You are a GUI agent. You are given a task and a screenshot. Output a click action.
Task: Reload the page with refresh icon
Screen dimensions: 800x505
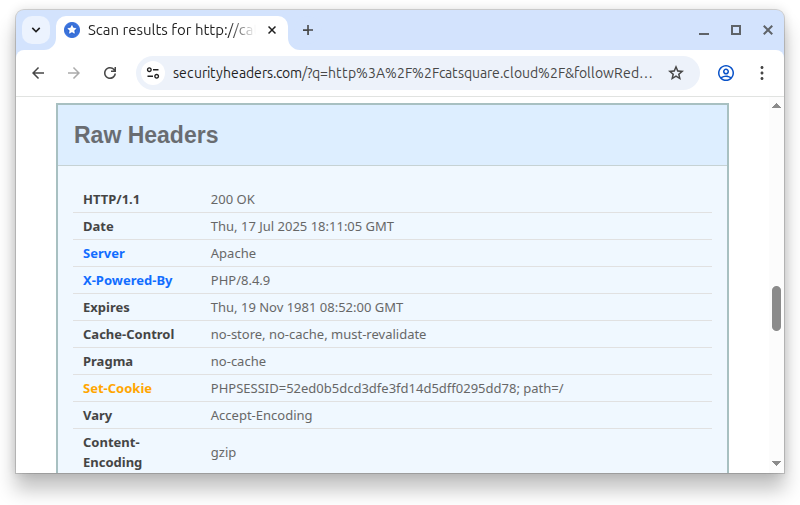point(110,73)
